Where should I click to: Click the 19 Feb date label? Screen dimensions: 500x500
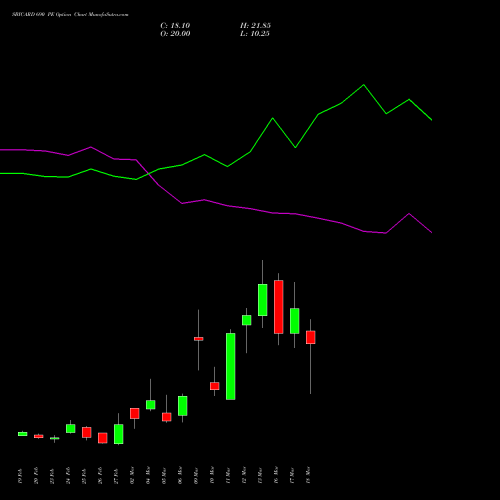(20, 476)
